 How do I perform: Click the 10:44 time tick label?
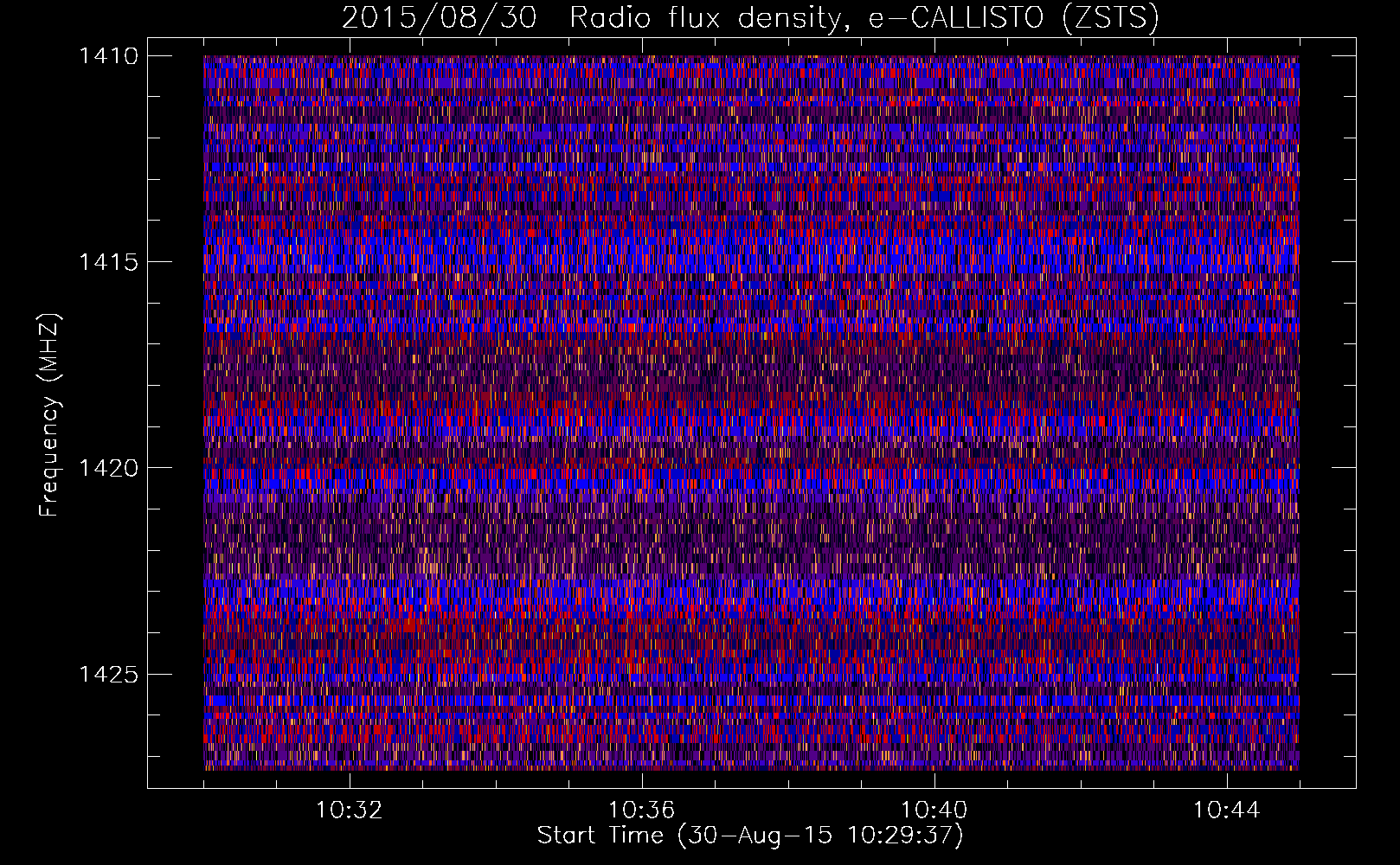click(1227, 811)
